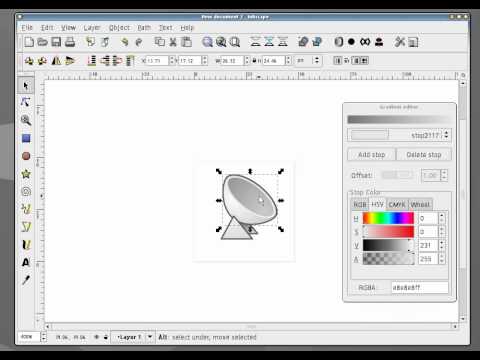Viewport: 480px width, 360px height.
Task: Click the Alpha checkerboard slider
Action: point(388,259)
